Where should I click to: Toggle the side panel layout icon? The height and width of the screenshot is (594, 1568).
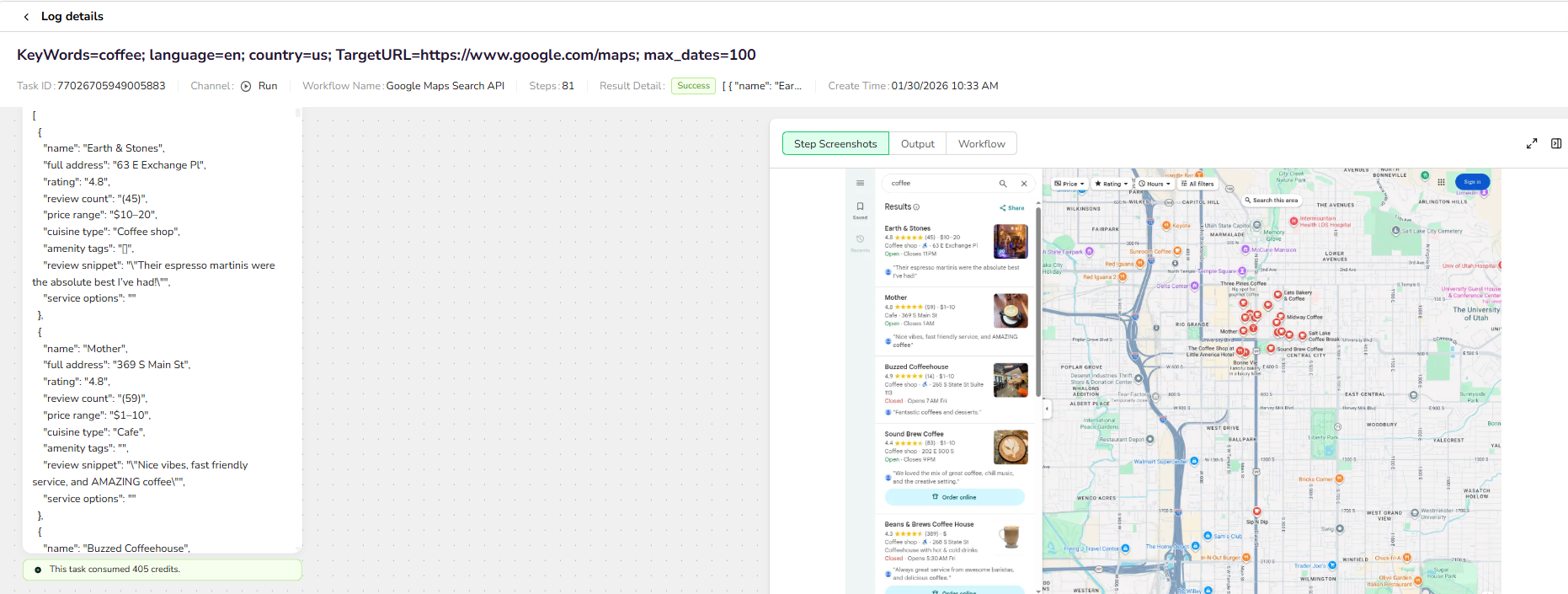1556,144
